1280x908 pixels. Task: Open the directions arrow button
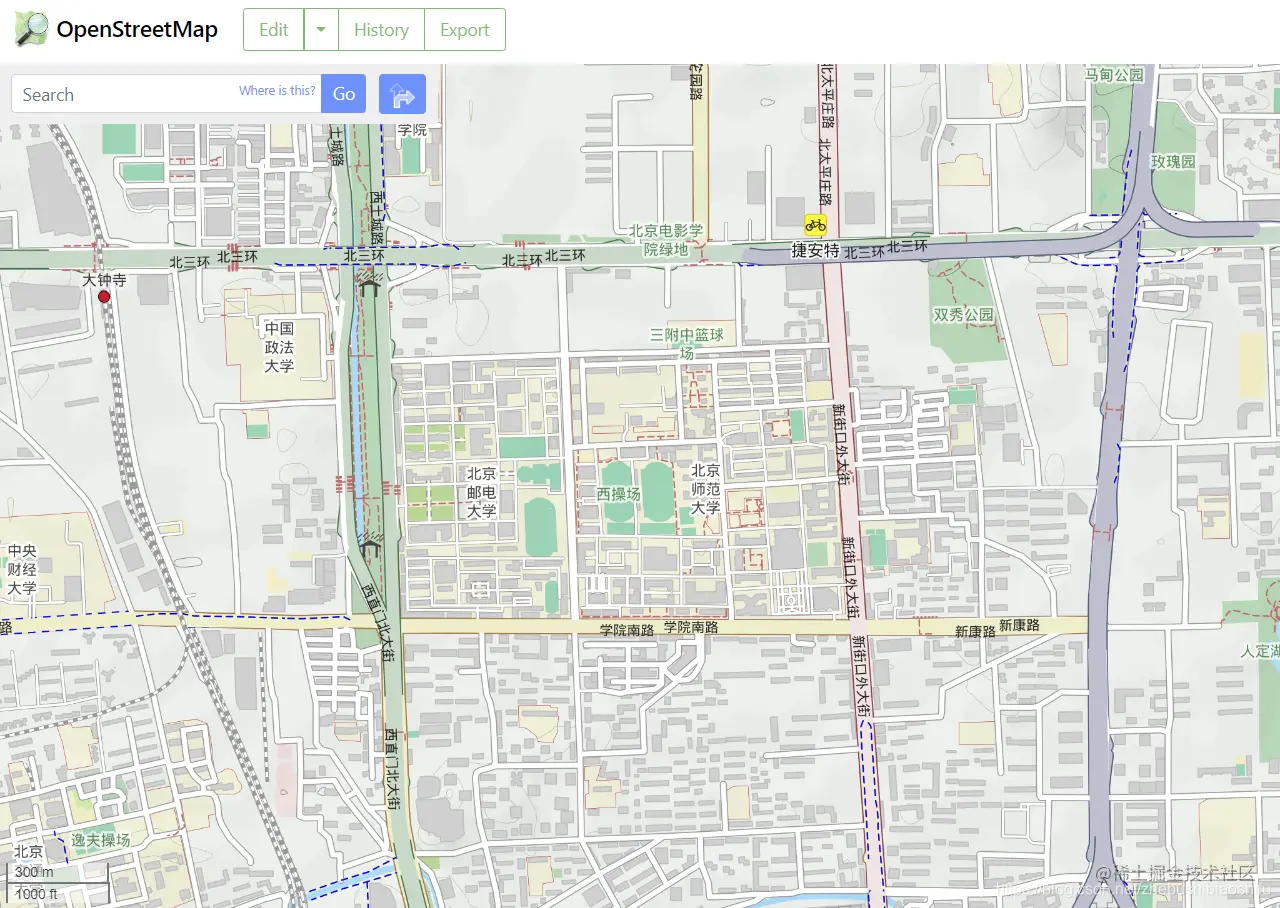coord(402,94)
